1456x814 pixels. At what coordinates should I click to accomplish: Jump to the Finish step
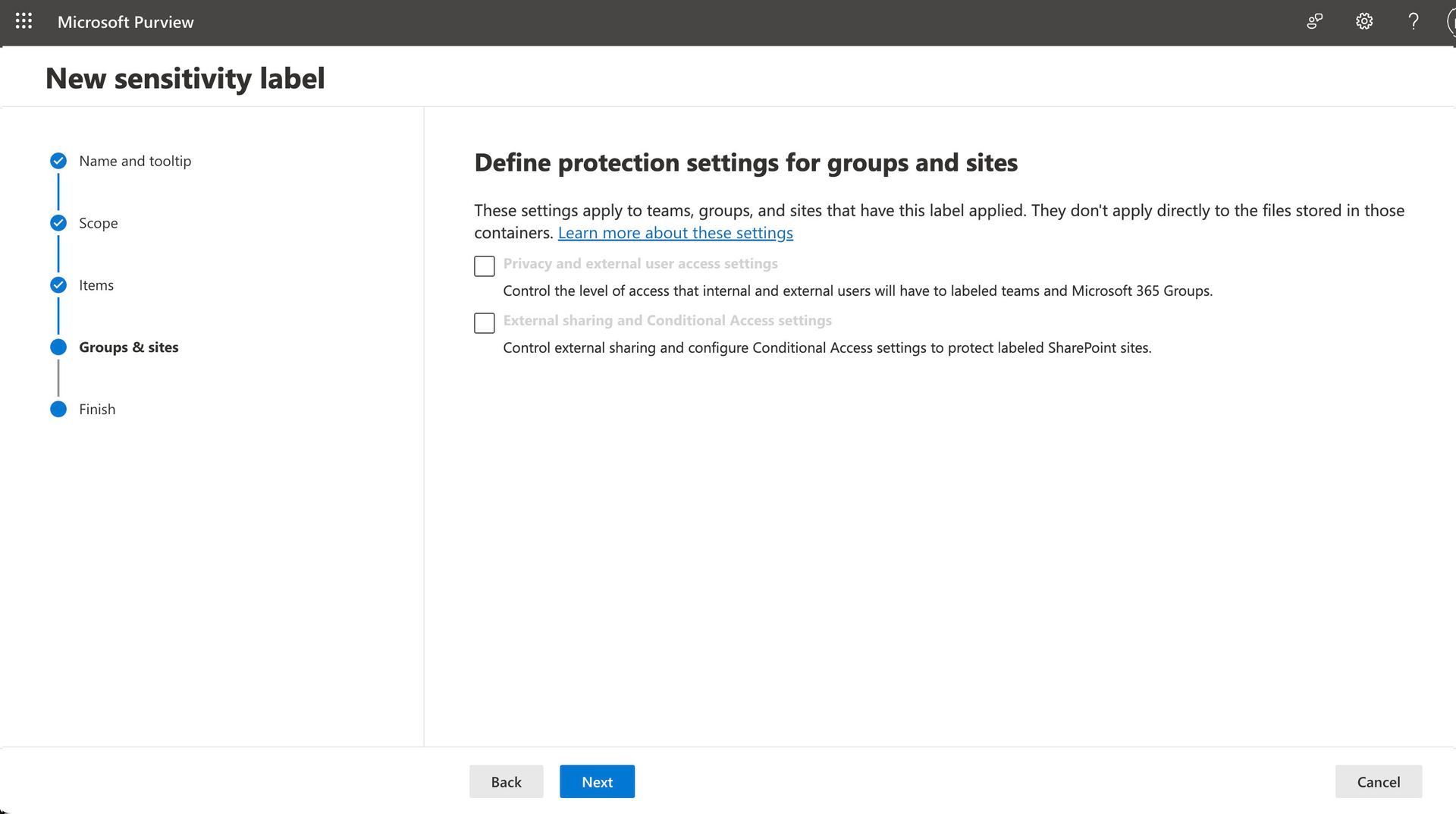point(97,410)
